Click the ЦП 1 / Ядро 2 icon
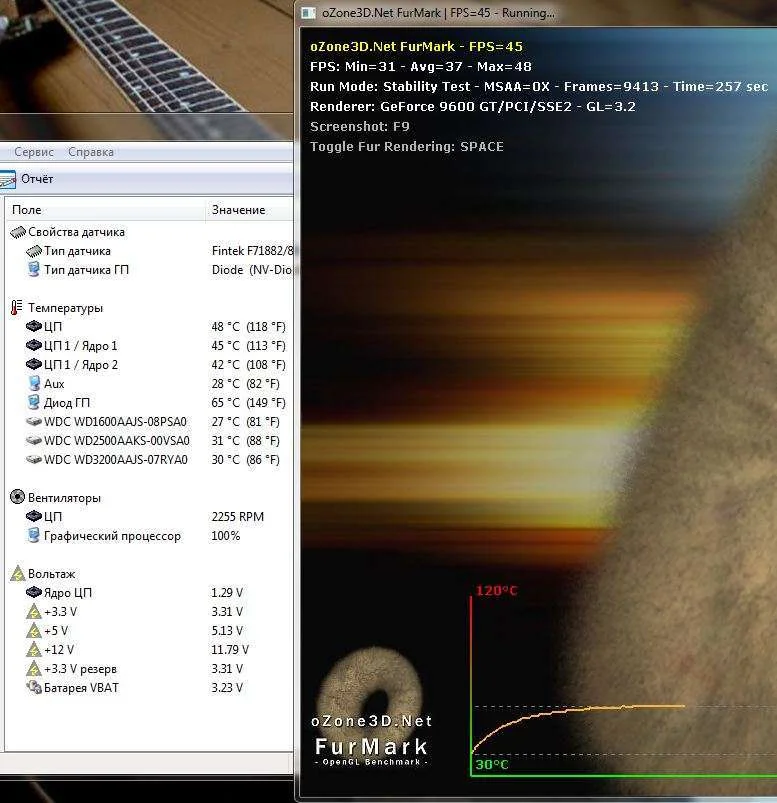The width and height of the screenshot is (777, 803). pos(34,364)
